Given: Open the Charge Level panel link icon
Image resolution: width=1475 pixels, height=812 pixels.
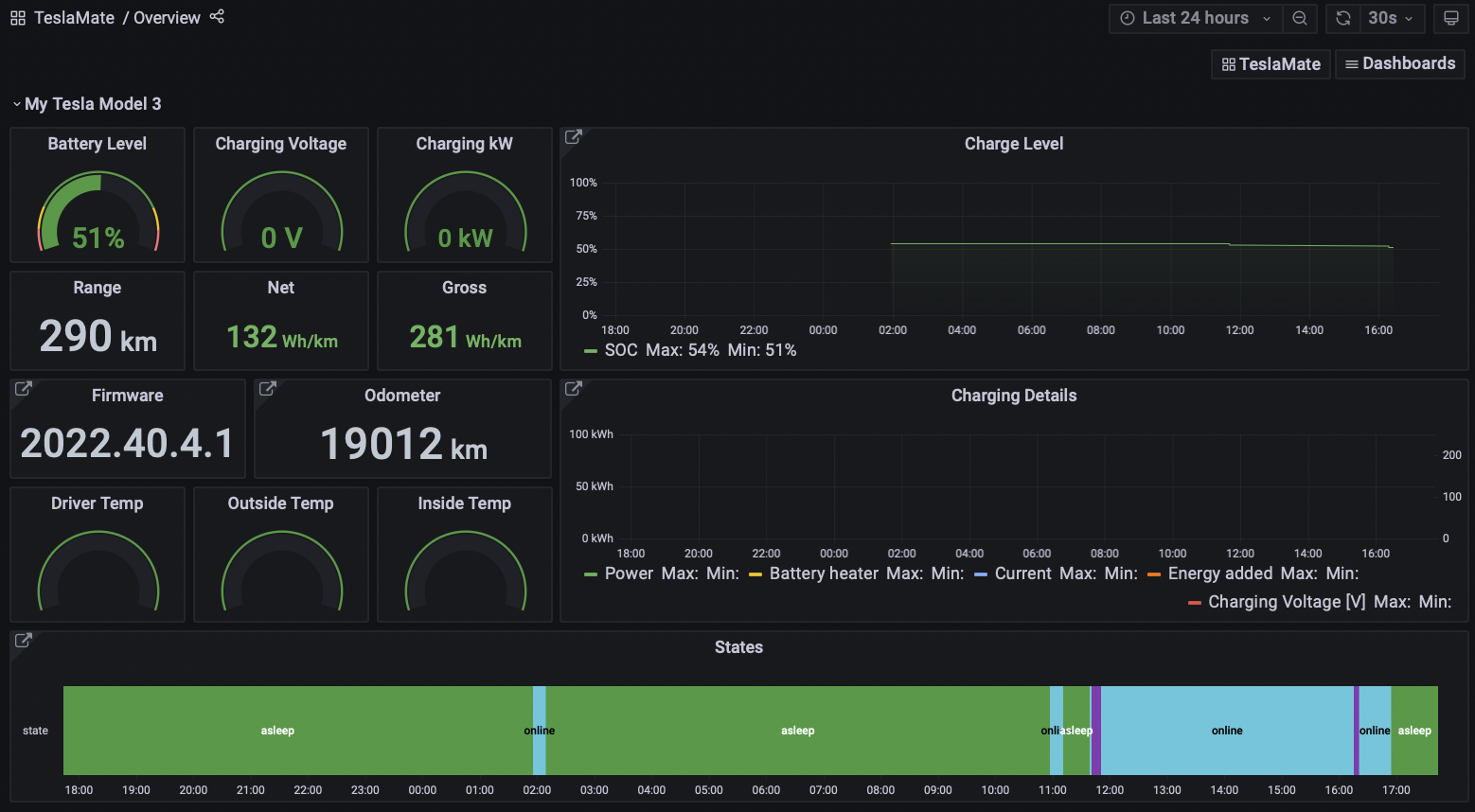Looking at the screenshot, I should (573, 137).
